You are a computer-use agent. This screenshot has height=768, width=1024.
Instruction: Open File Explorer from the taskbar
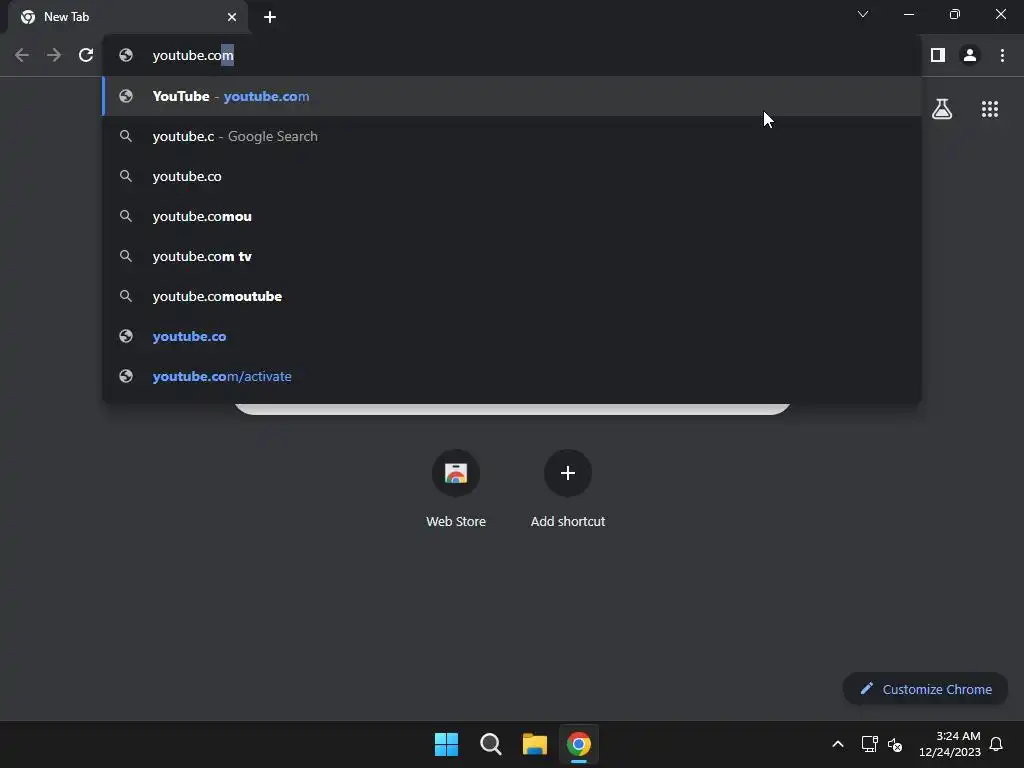[535, 744]
